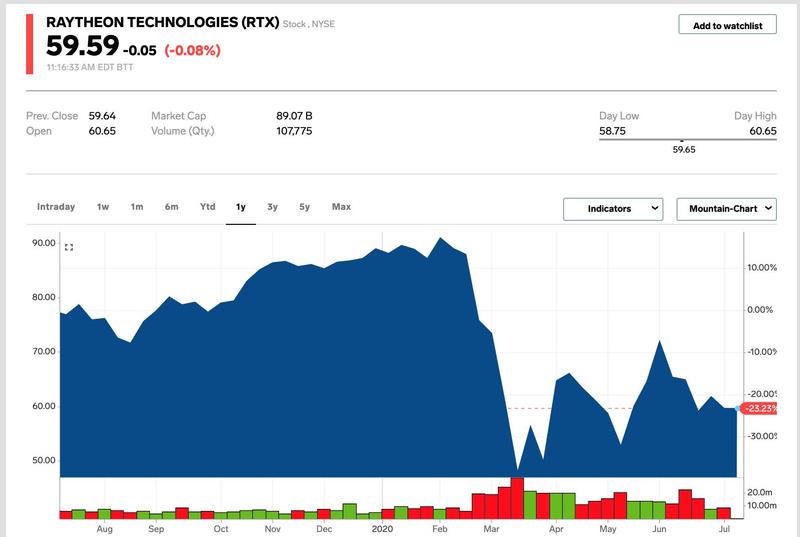Click the 2020 date axis label
The width and height of the screenshot is (800, 537).
pos(383,529)
